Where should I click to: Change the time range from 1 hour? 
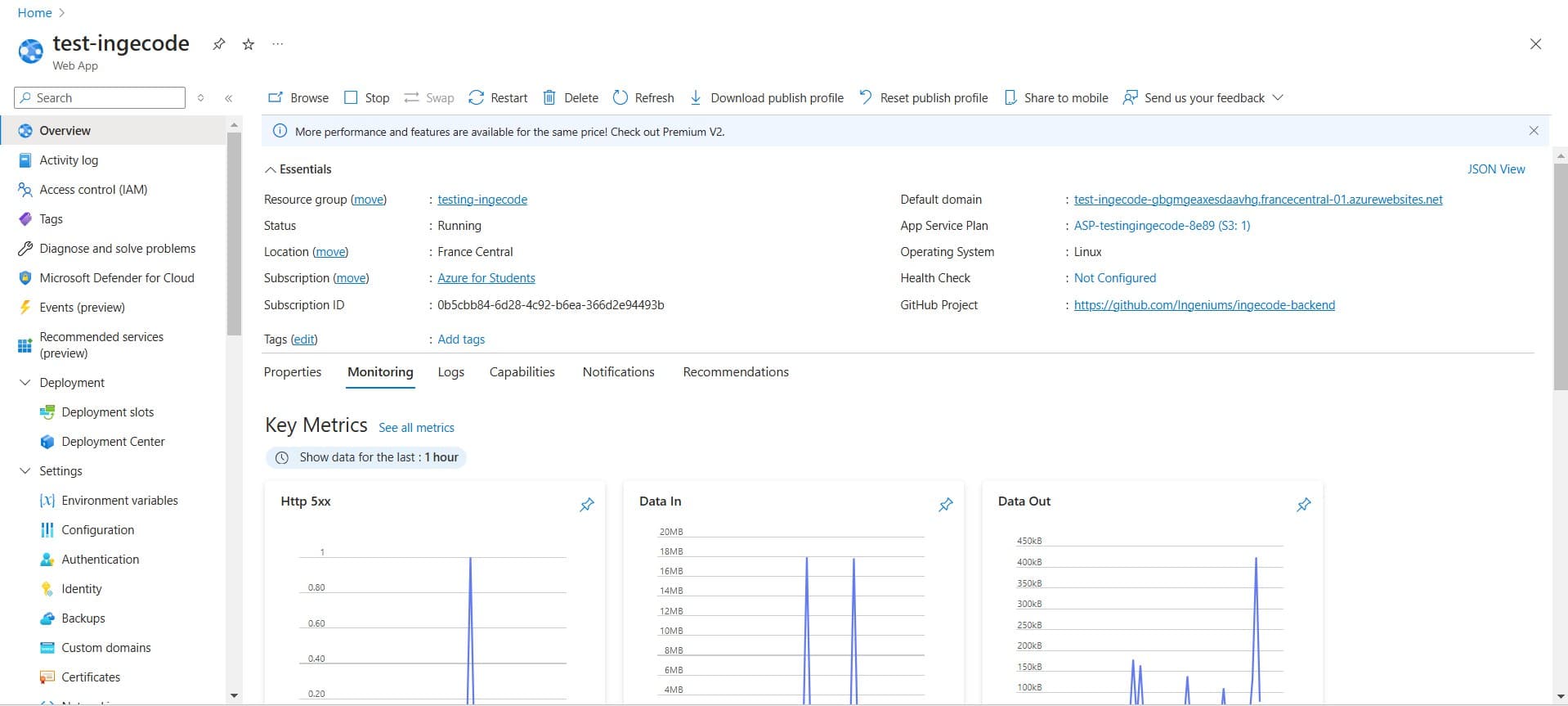tap(366, 457)
